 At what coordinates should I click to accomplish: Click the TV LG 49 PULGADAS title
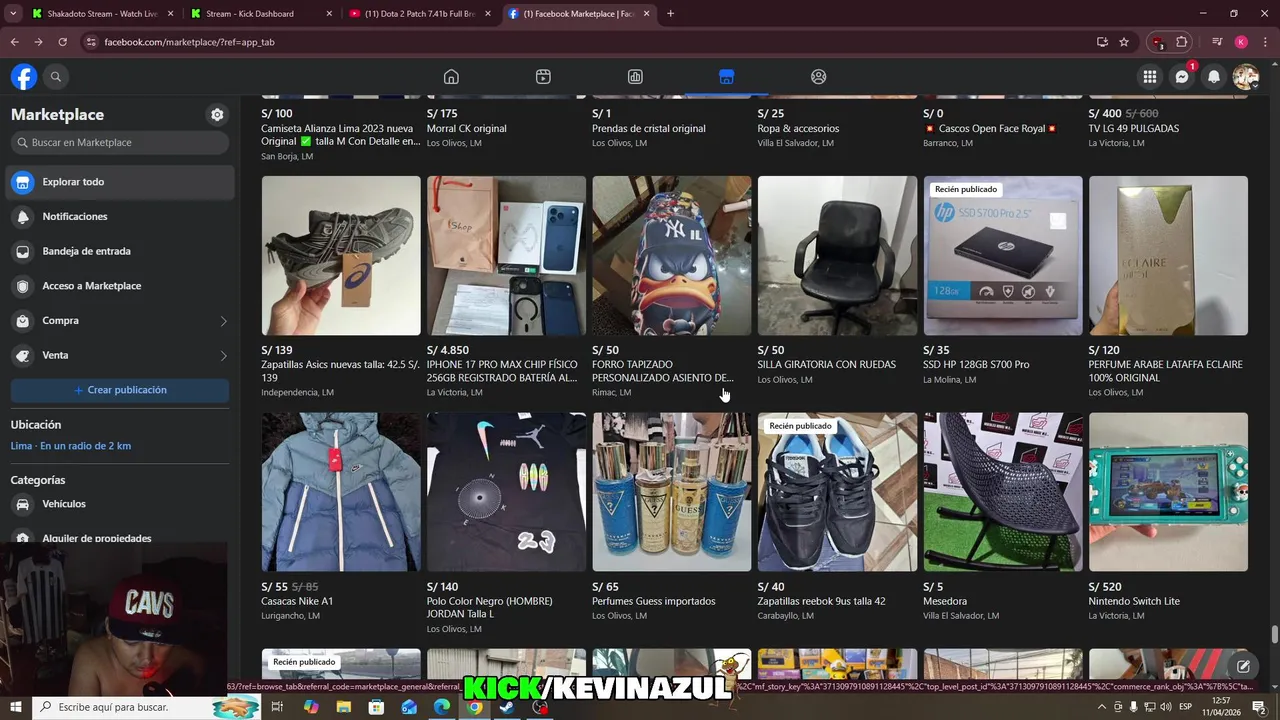1134,129
